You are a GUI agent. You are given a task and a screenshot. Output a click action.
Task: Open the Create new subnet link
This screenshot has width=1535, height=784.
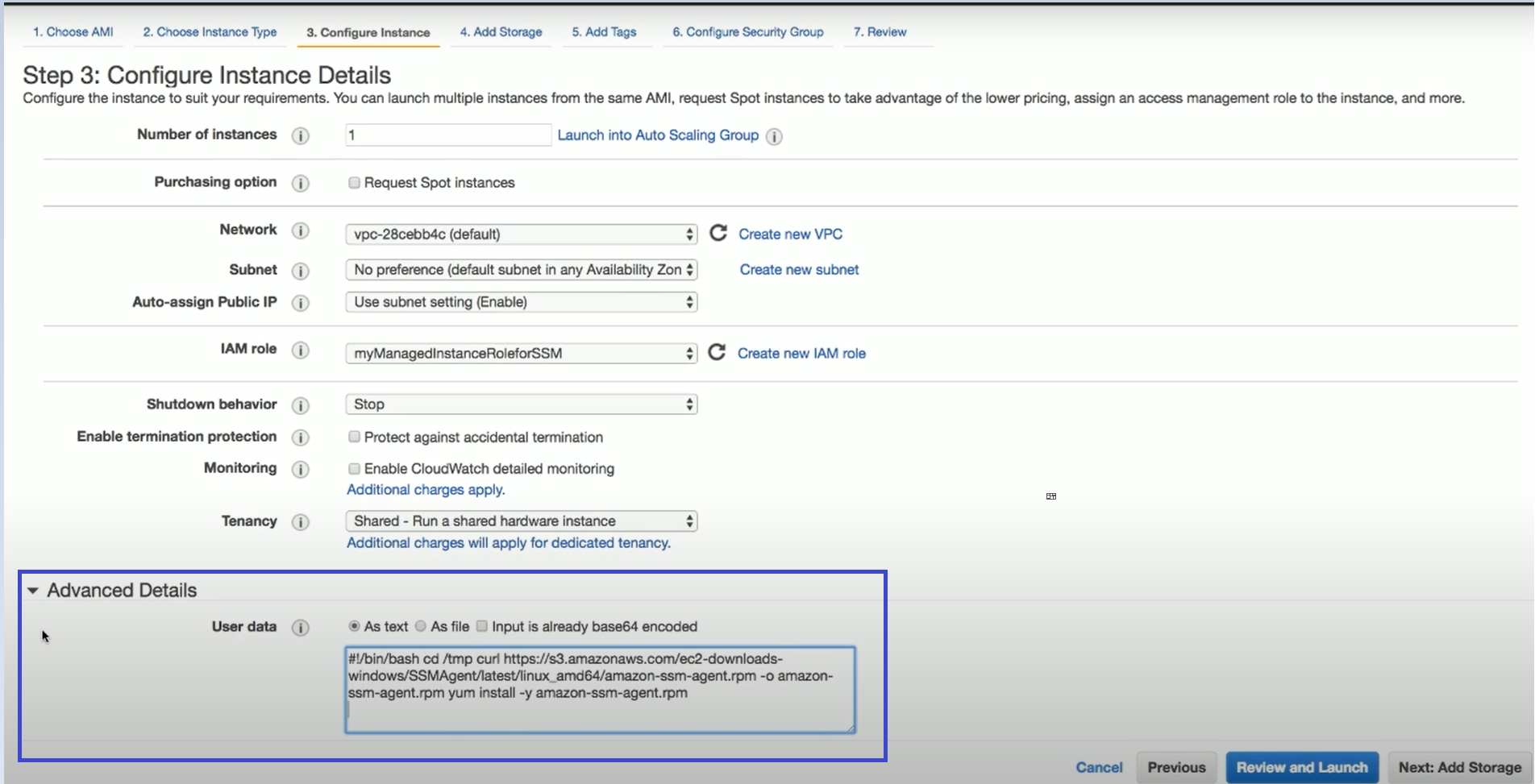tap(799, 270)
